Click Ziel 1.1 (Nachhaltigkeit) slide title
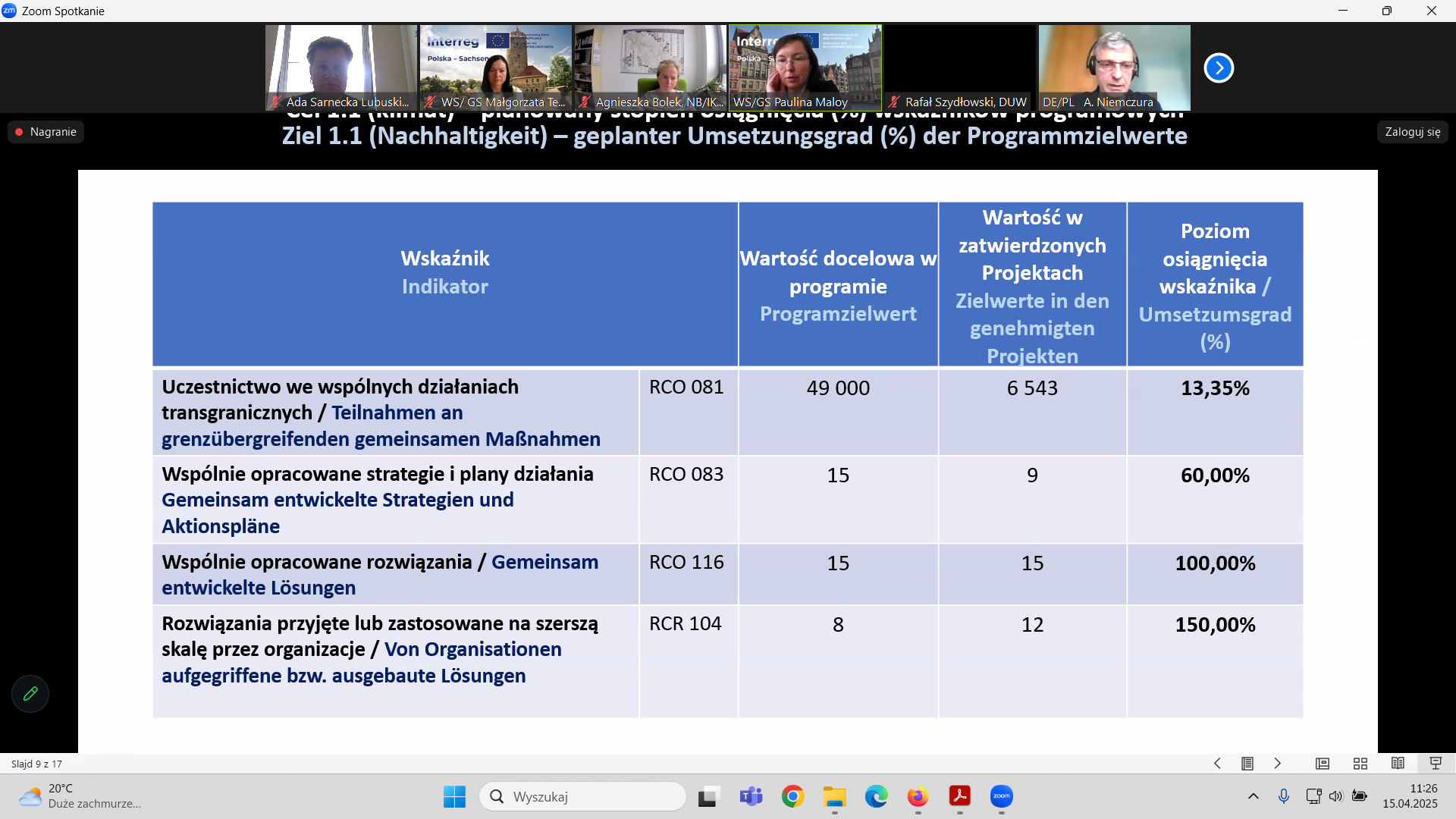The height and width of the screenshot is (819, 1456). point(734,136)
